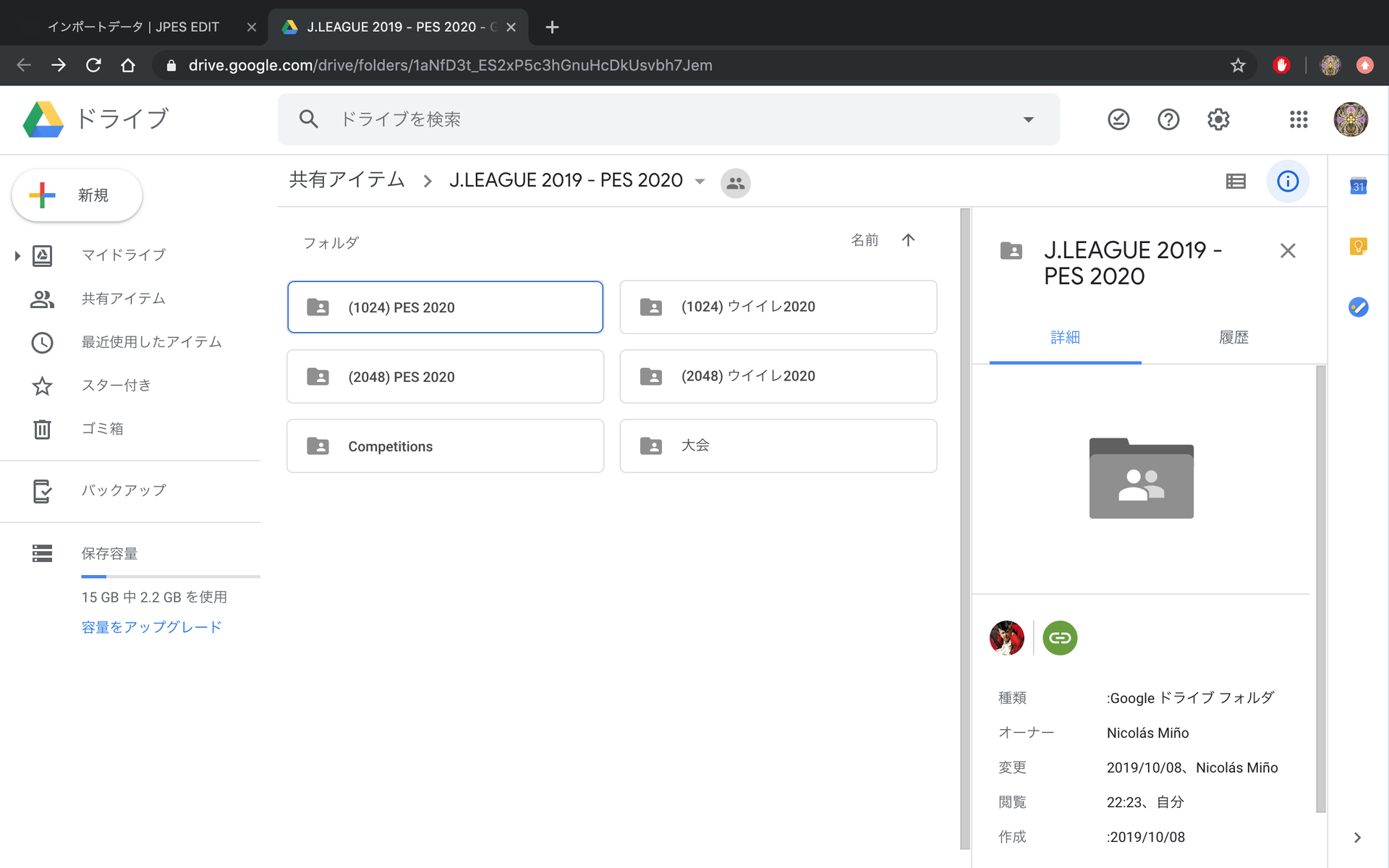Open Google Tasks side panel icon
The image size is (1389, 868).
click(x=1359, y=307)
